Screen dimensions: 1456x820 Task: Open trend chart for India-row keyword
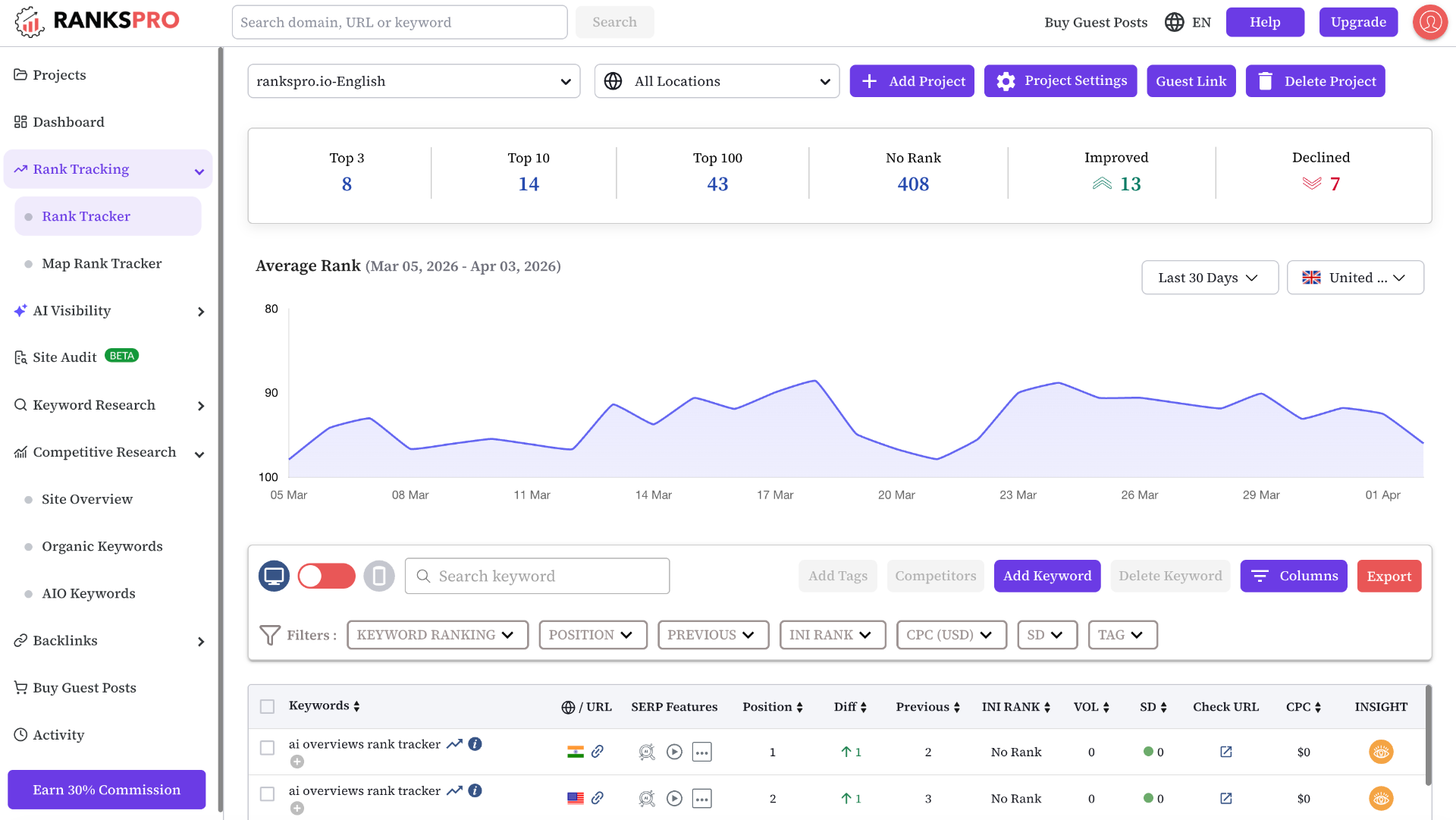click(x=454, y=744)
